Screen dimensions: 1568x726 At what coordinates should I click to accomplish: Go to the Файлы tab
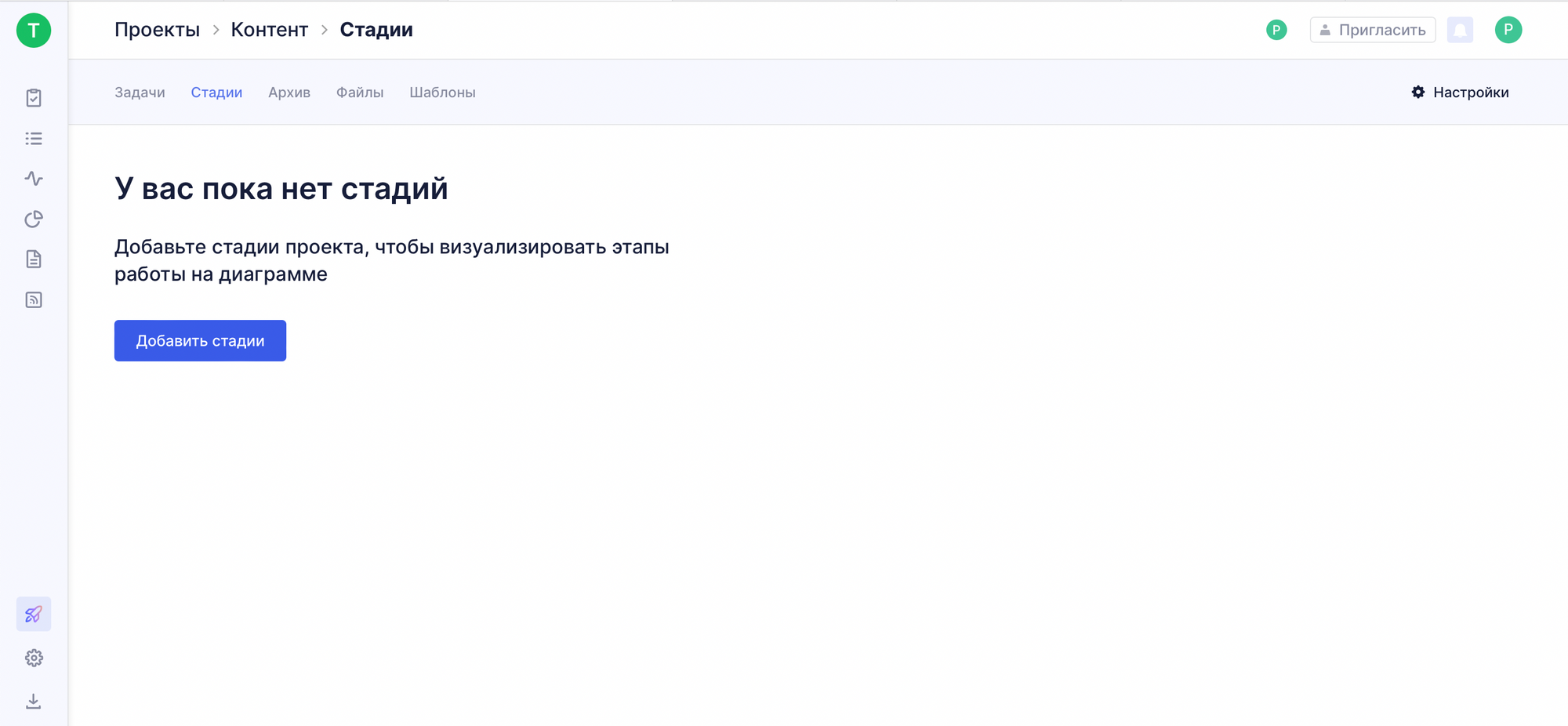click(360, 93)
